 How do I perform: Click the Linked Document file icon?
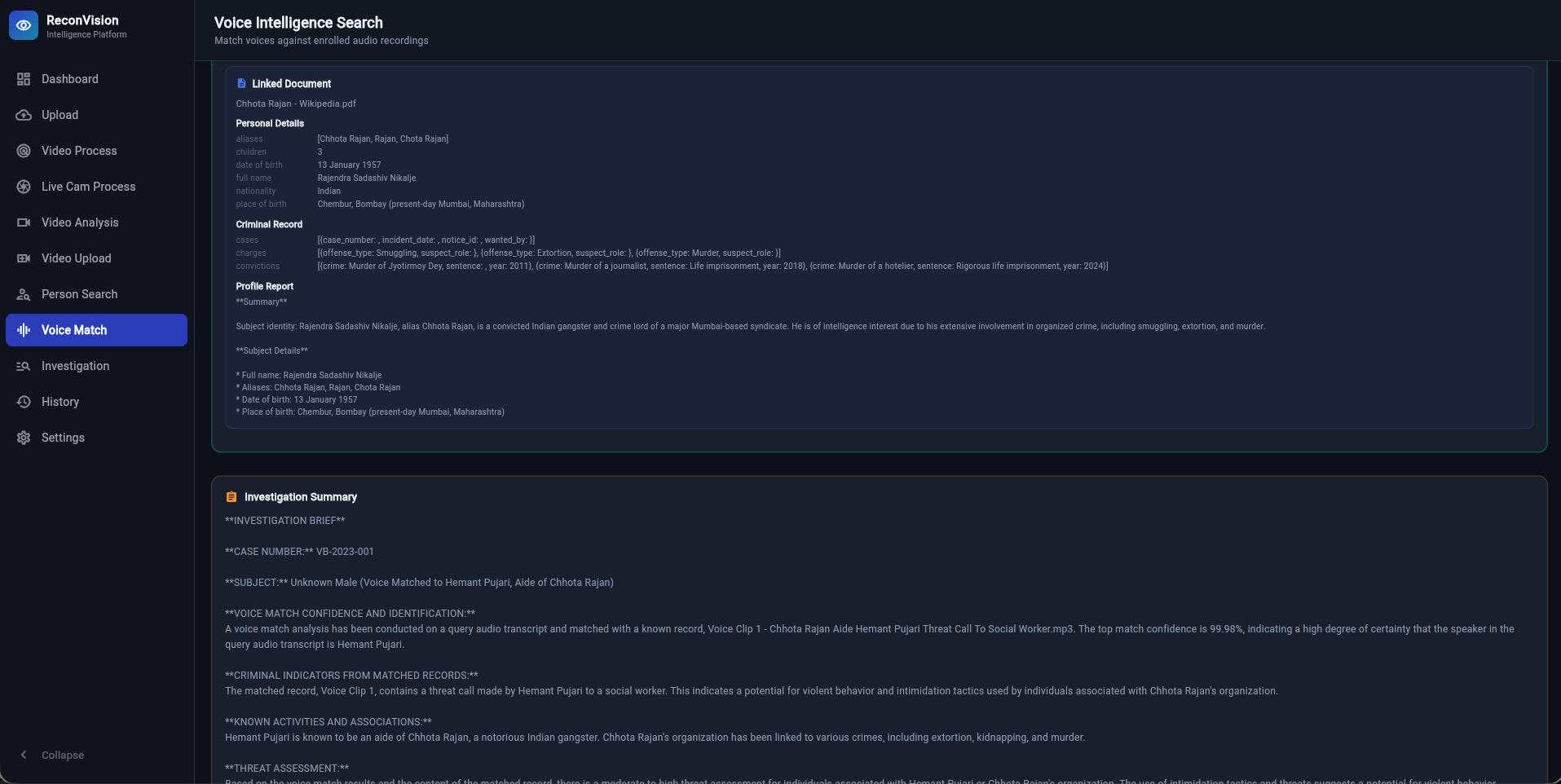241,83
